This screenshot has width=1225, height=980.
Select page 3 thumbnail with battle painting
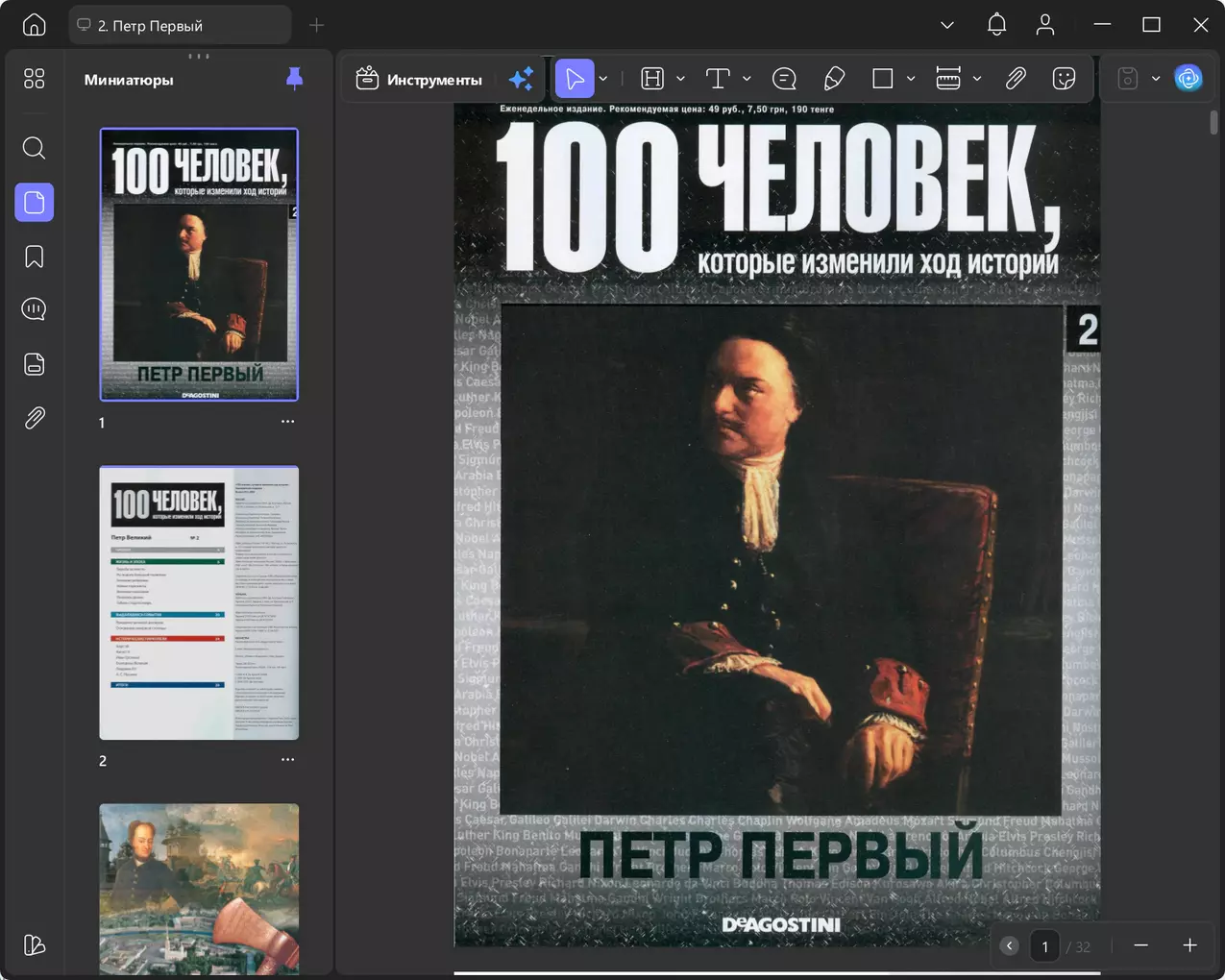click(x=199, y=890)
